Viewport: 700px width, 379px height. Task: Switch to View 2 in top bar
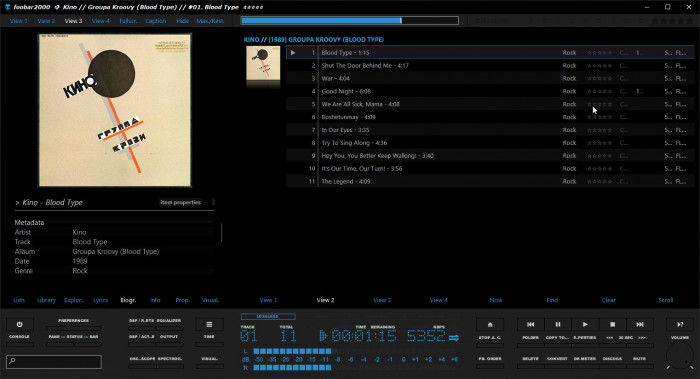[x=46, y=21]
